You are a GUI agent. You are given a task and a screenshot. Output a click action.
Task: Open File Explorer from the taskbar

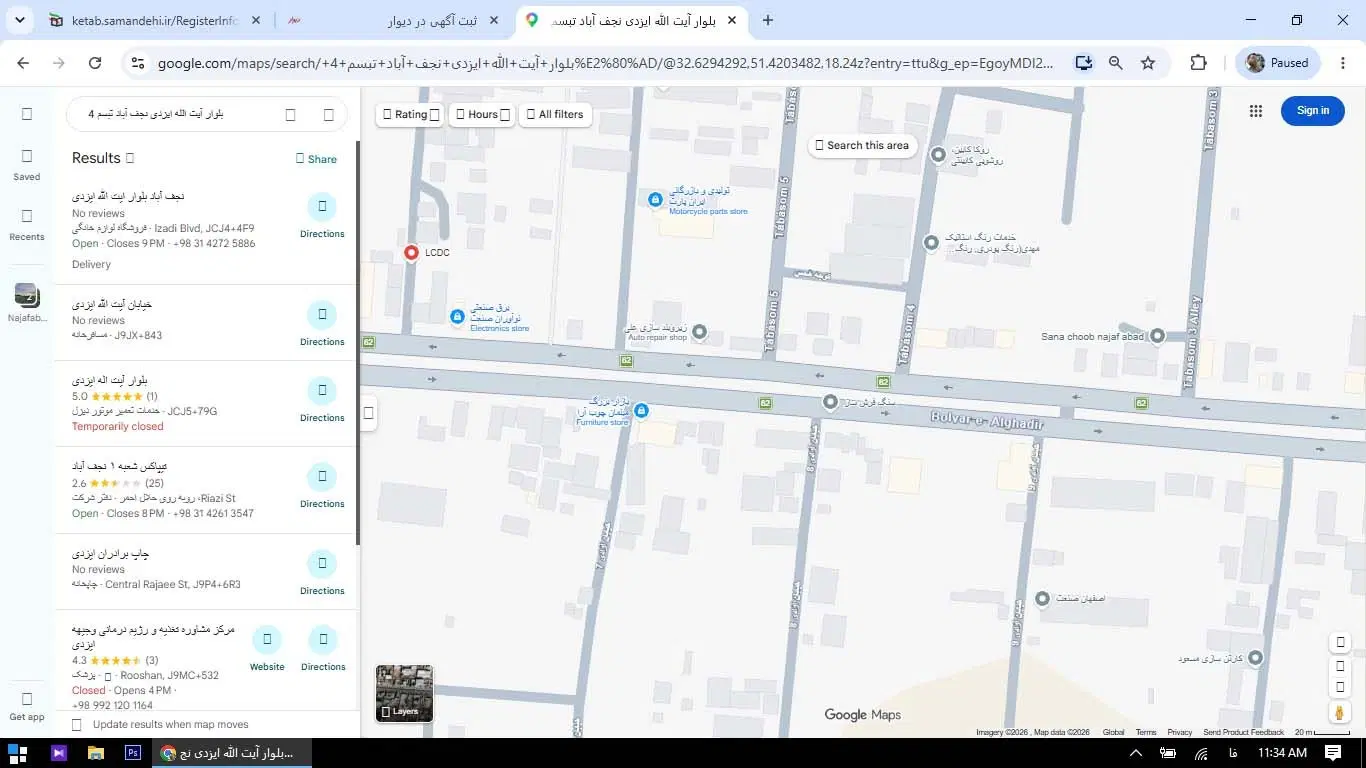[95, 753]
